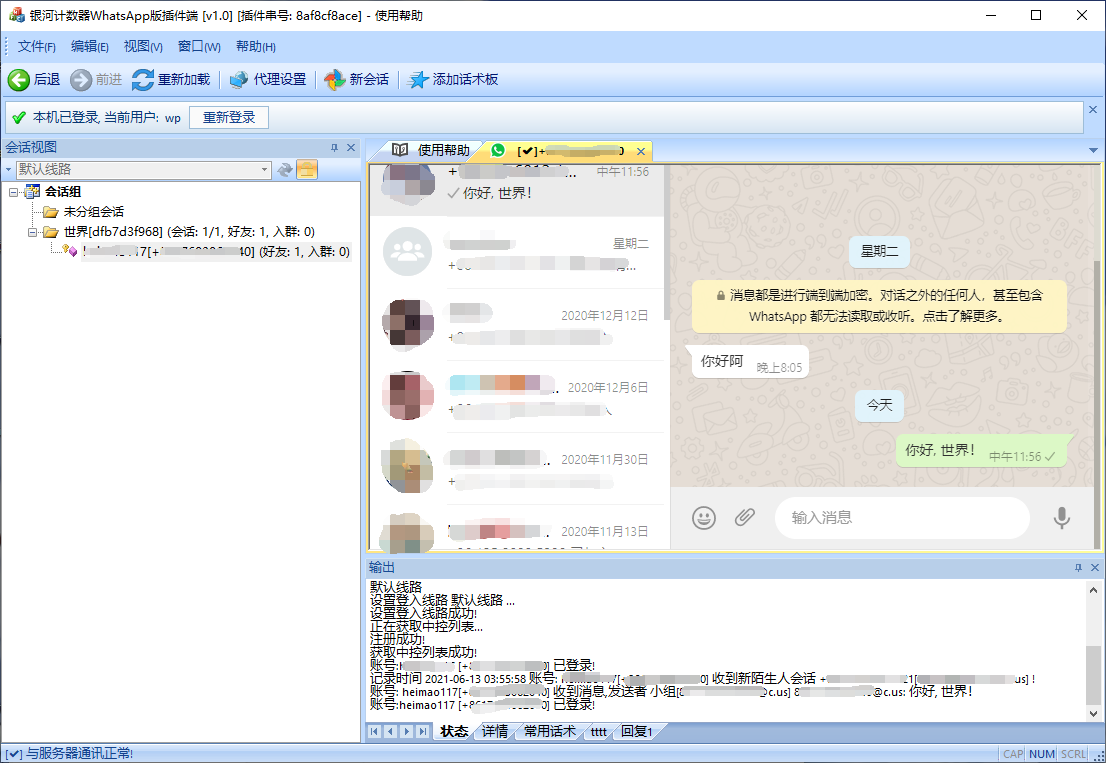Click the 后退 back arrow icon
The image size is (1106, 763).
(x=19, y=80)
